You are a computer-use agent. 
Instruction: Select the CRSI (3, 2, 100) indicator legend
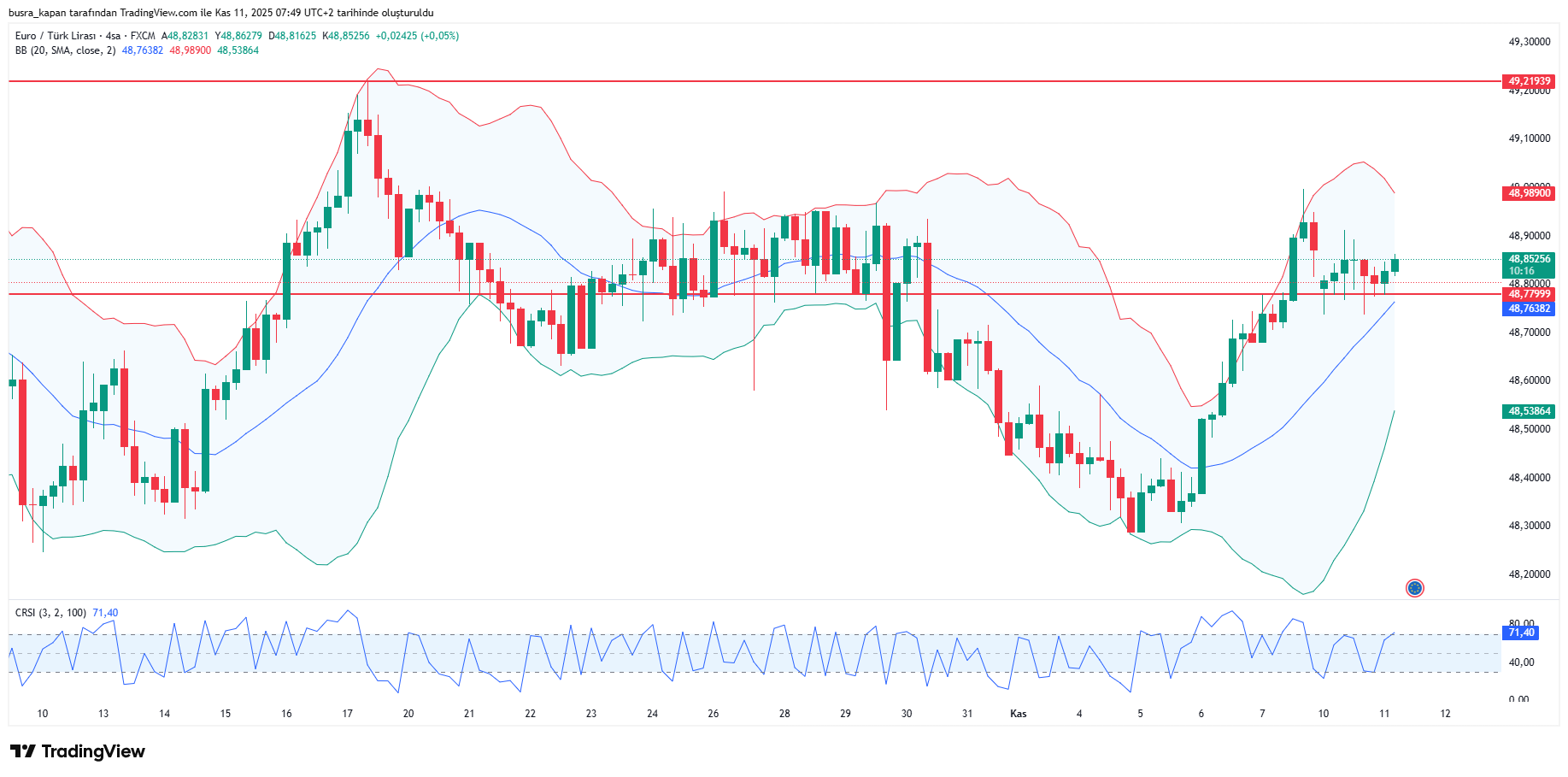50,613
